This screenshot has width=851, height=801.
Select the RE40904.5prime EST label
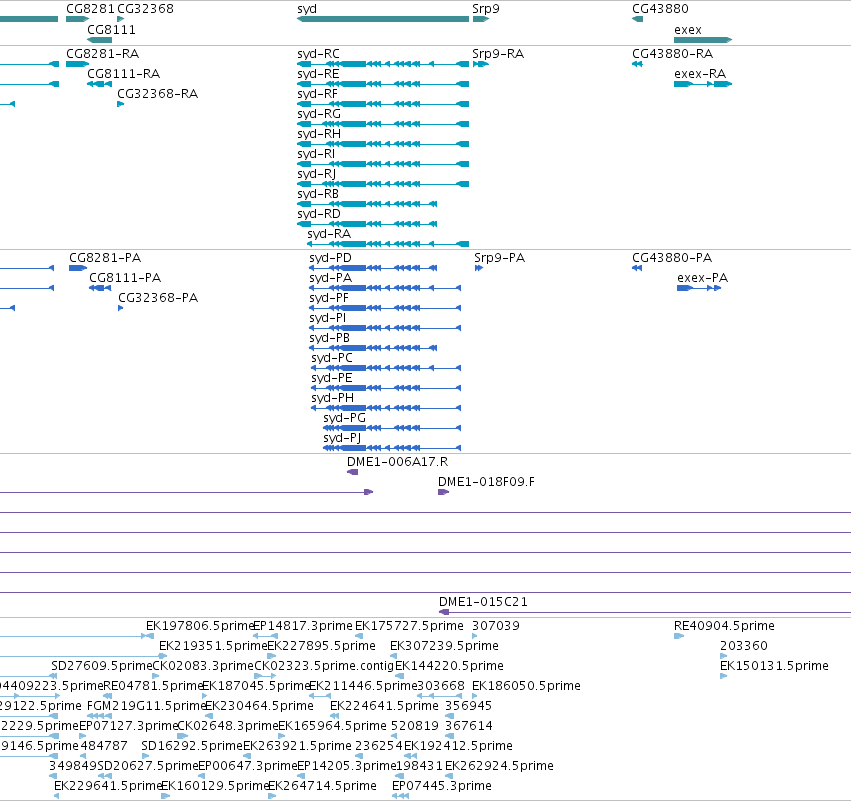coord(724,626)
